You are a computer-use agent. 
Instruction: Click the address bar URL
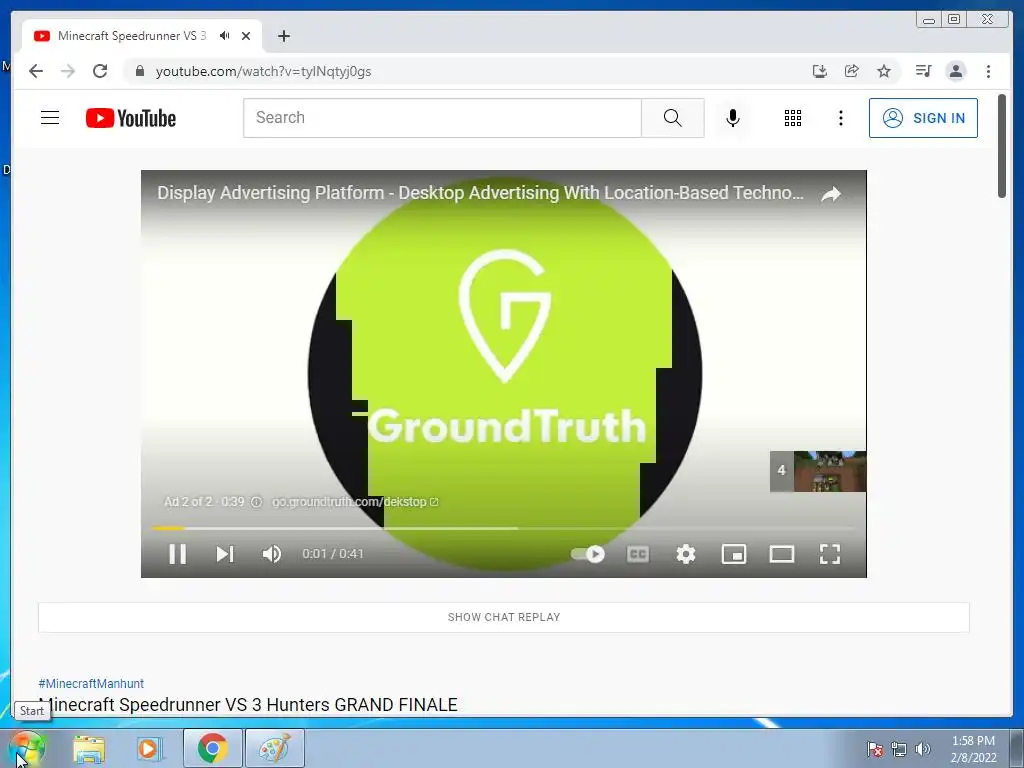(x=263, y=71)
